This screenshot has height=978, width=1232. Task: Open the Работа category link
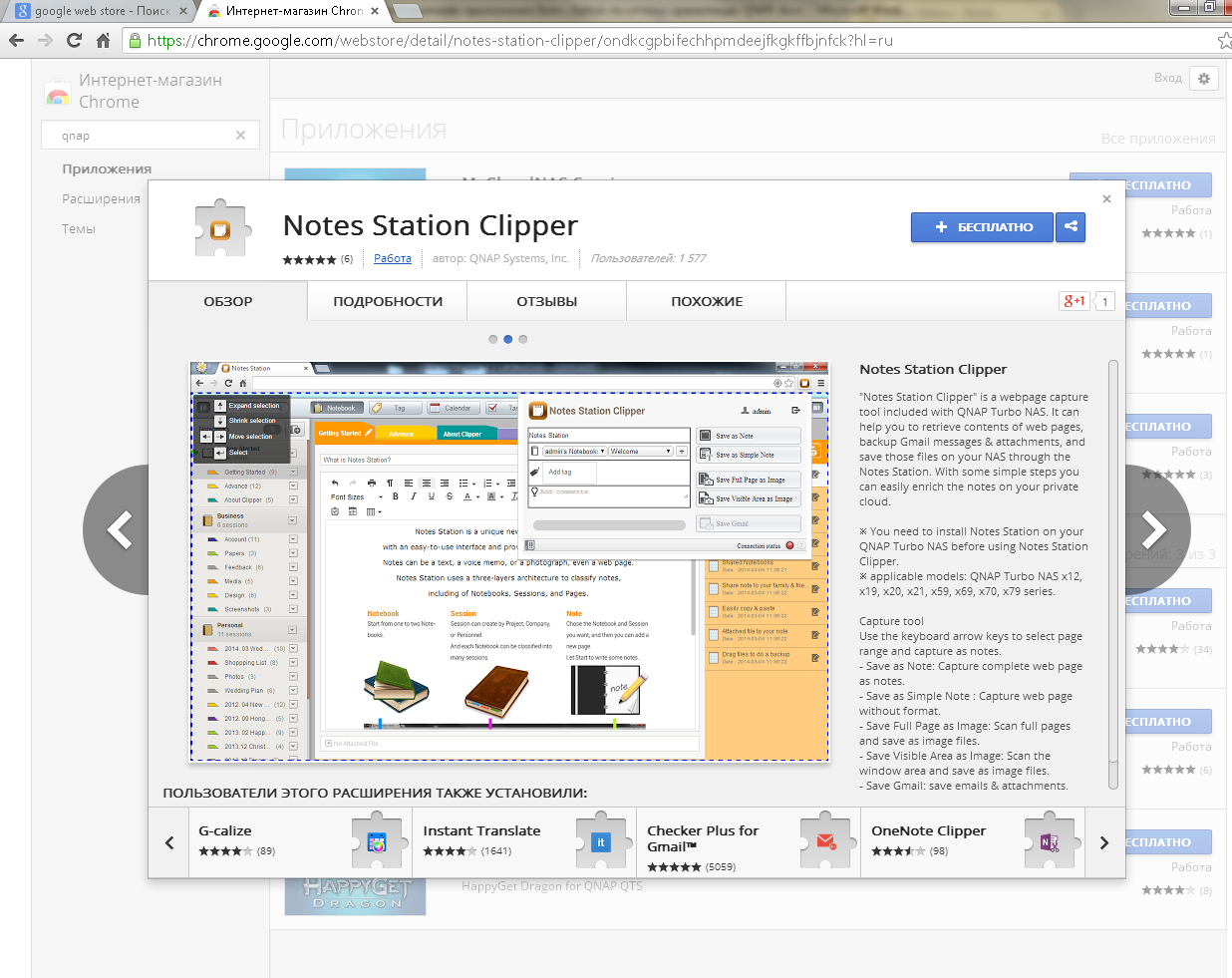tap(393, 258)
